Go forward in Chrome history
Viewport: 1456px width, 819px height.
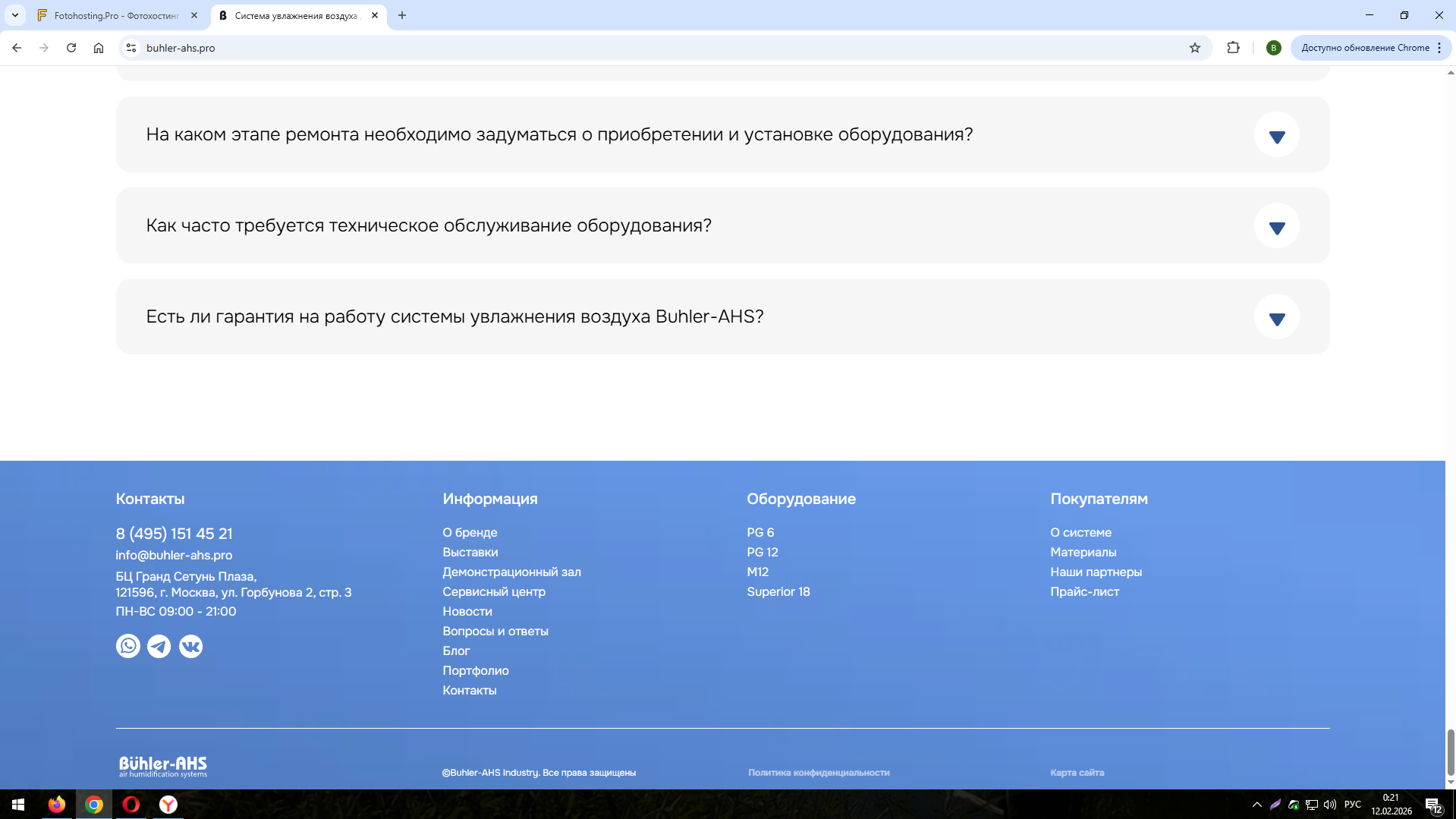pyautogui.click(x=44, y=48)
